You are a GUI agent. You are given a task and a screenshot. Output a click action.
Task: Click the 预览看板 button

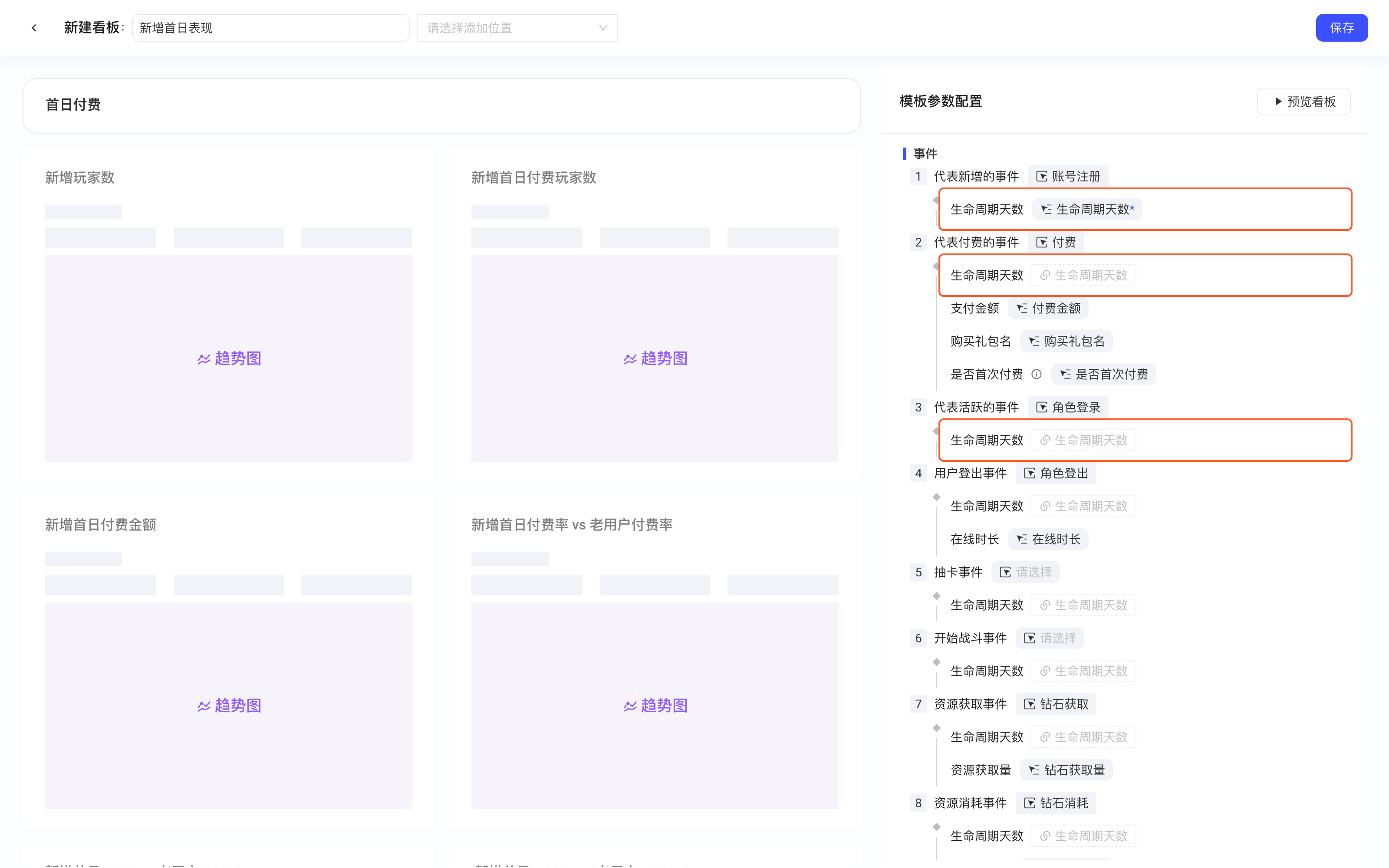coord(1303,102)
